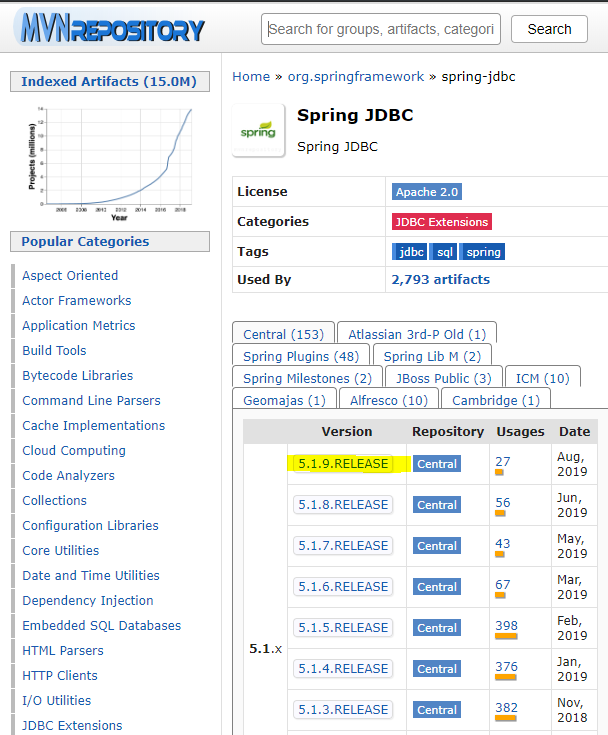Viewport: 608px width, 735px height.
Task: Open the 376 usages link
Action: (x=506, y=667)
